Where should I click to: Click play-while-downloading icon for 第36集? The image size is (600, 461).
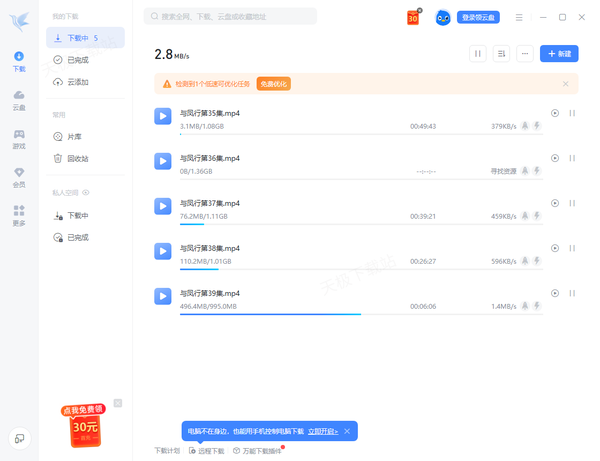555,158
